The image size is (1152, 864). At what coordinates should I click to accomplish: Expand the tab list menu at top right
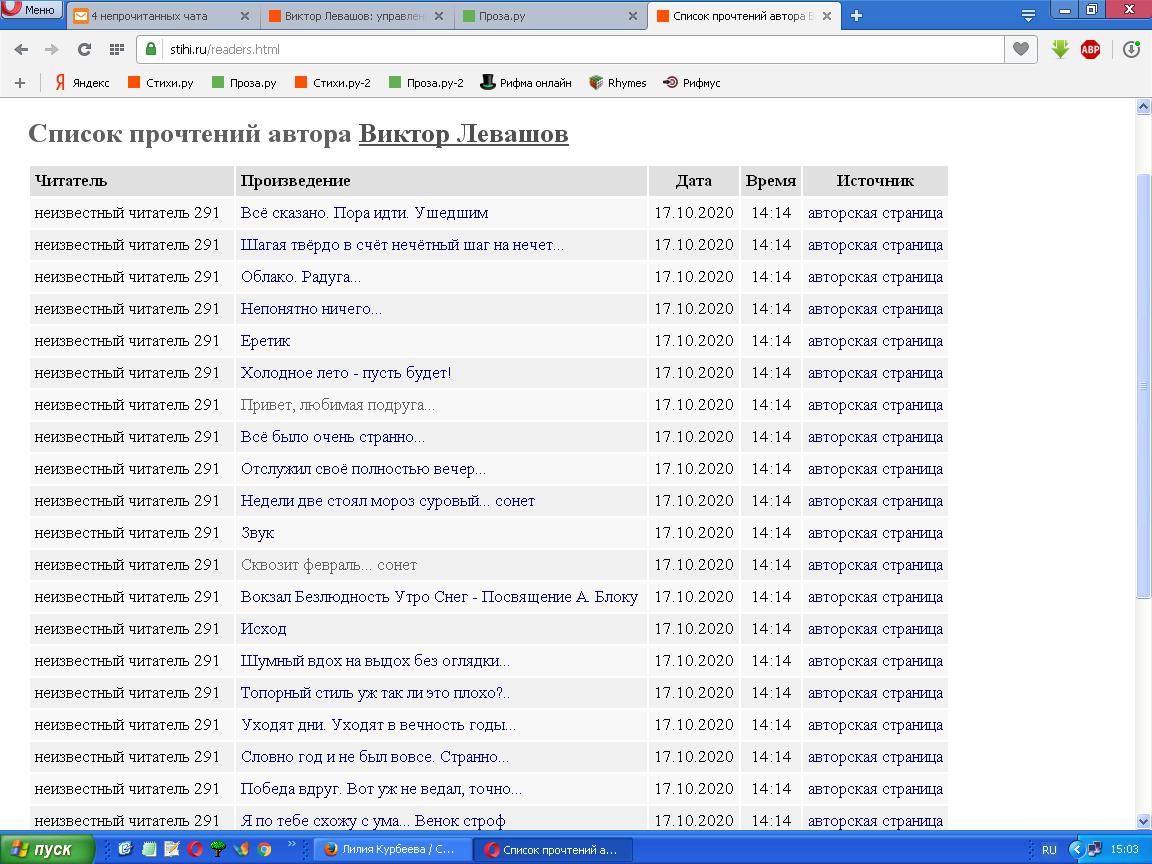[x=1028, y=16]
